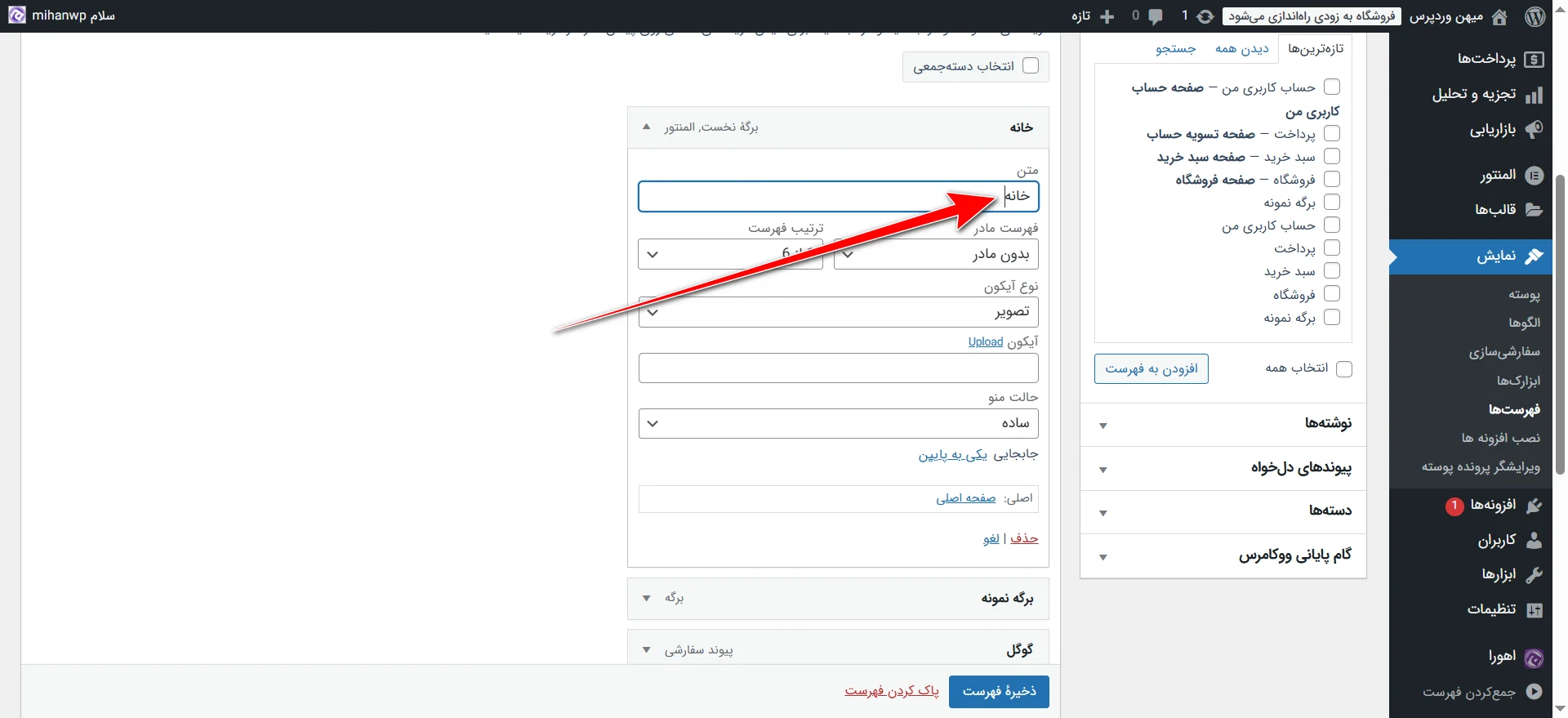Click فروشگاه به زودی راه‌اندازی می‌شود notice
Image resolution: width=1568 pixels, height=718 pixels.
1312,16
